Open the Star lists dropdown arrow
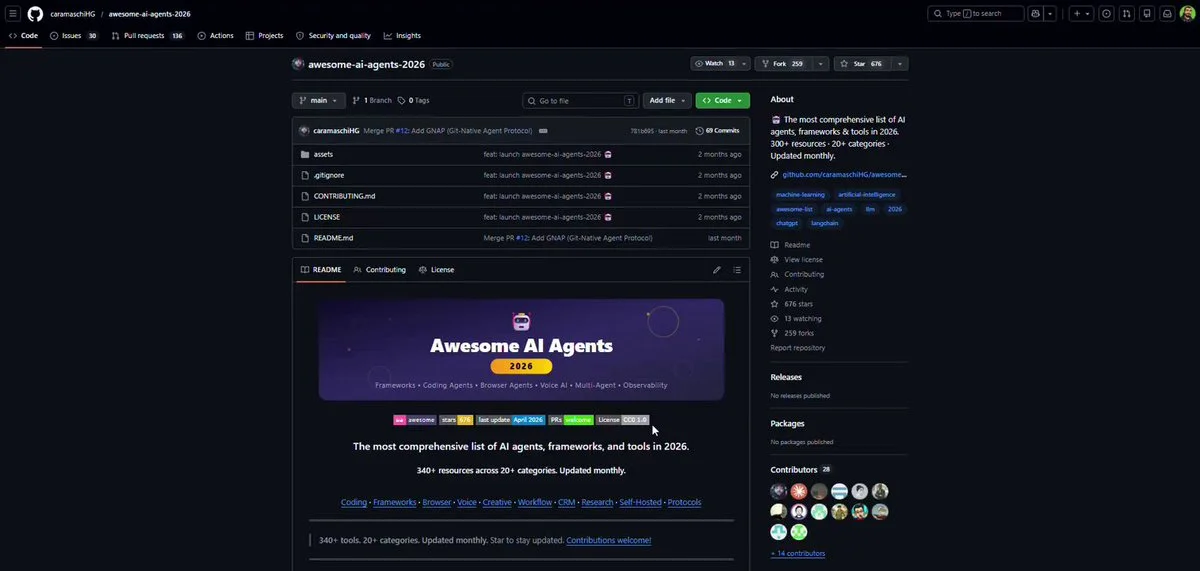Screen dimensions: 1200x571 click(900, 64)
